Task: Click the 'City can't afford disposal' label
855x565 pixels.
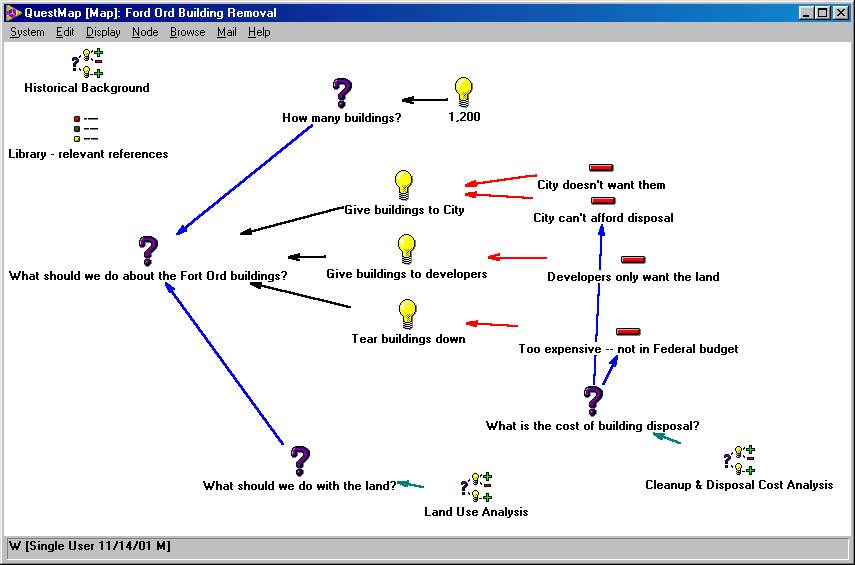Action: pos(603,218)
